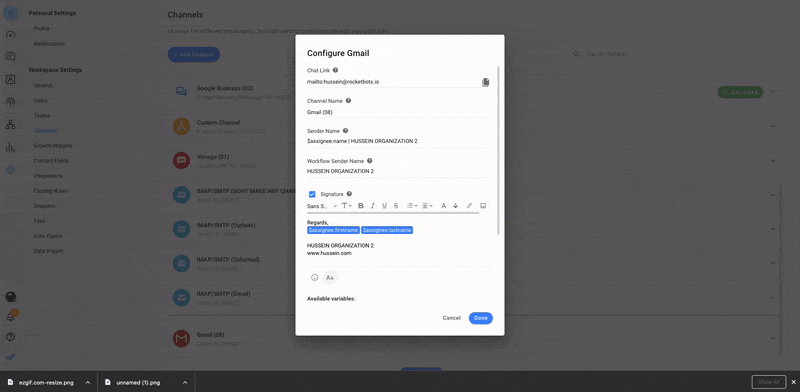Uncheck the Signature checkbox
The width and height of the screenshot is (800, 392).
[312, 194]
